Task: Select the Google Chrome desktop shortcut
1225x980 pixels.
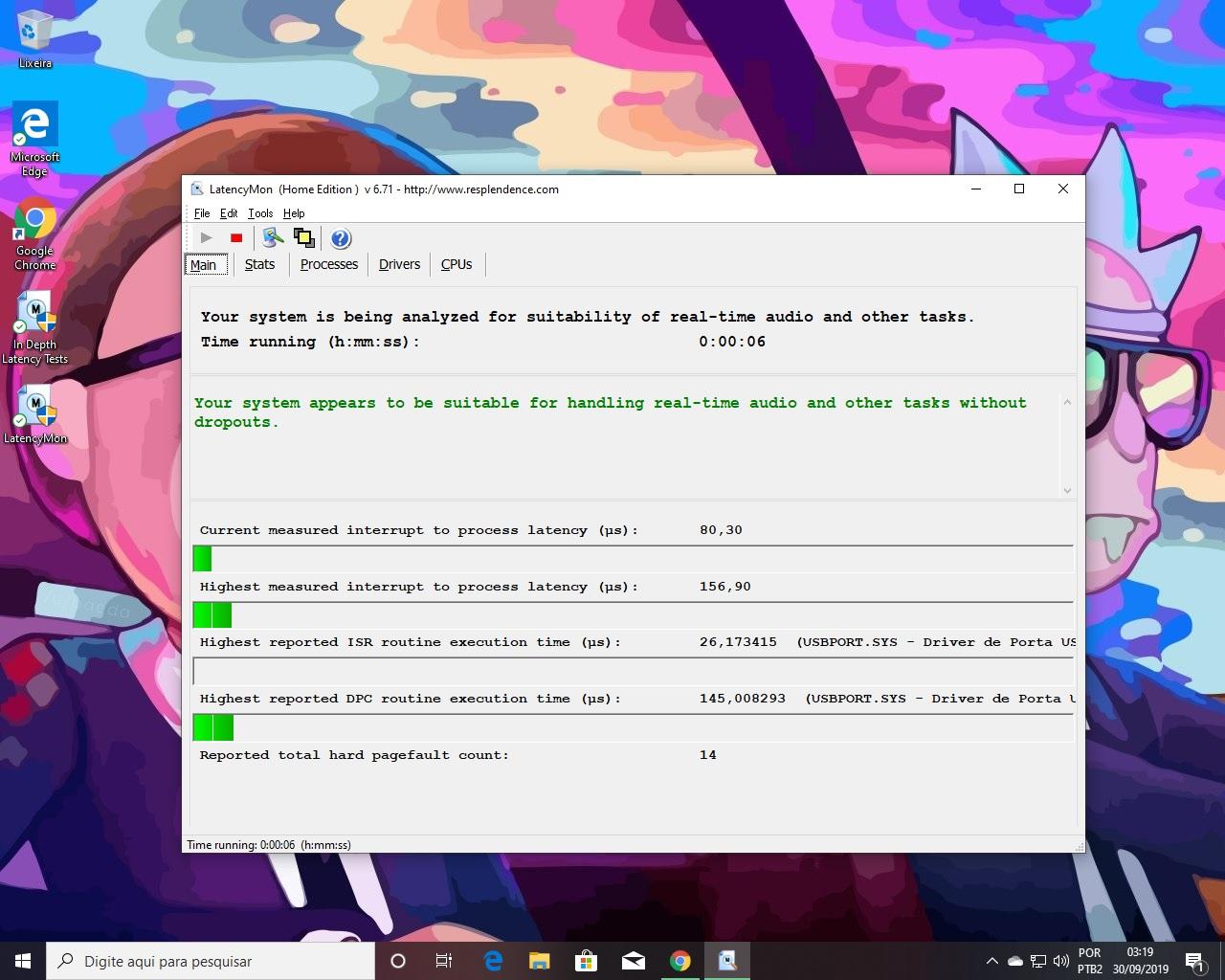Action: [35, 235]
